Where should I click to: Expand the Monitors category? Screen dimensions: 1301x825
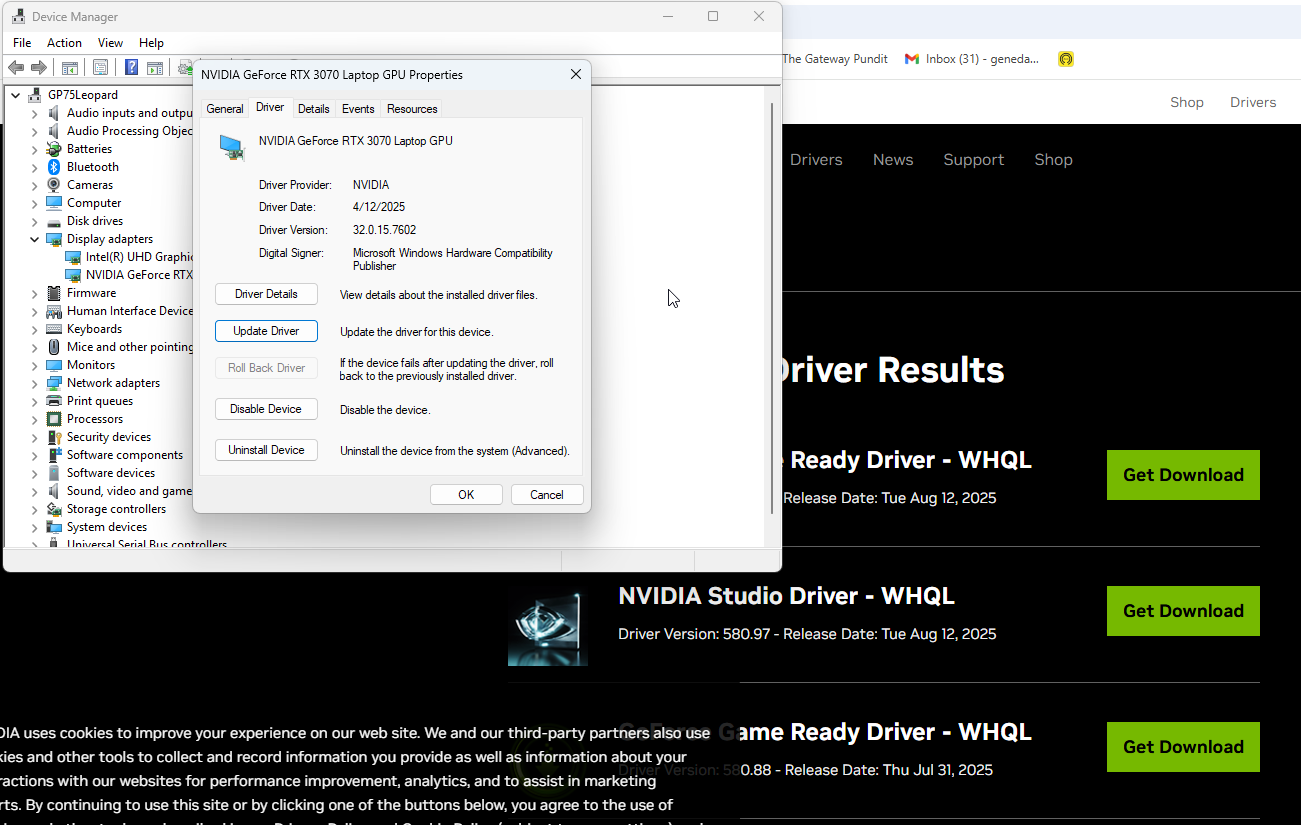(35, 365)
